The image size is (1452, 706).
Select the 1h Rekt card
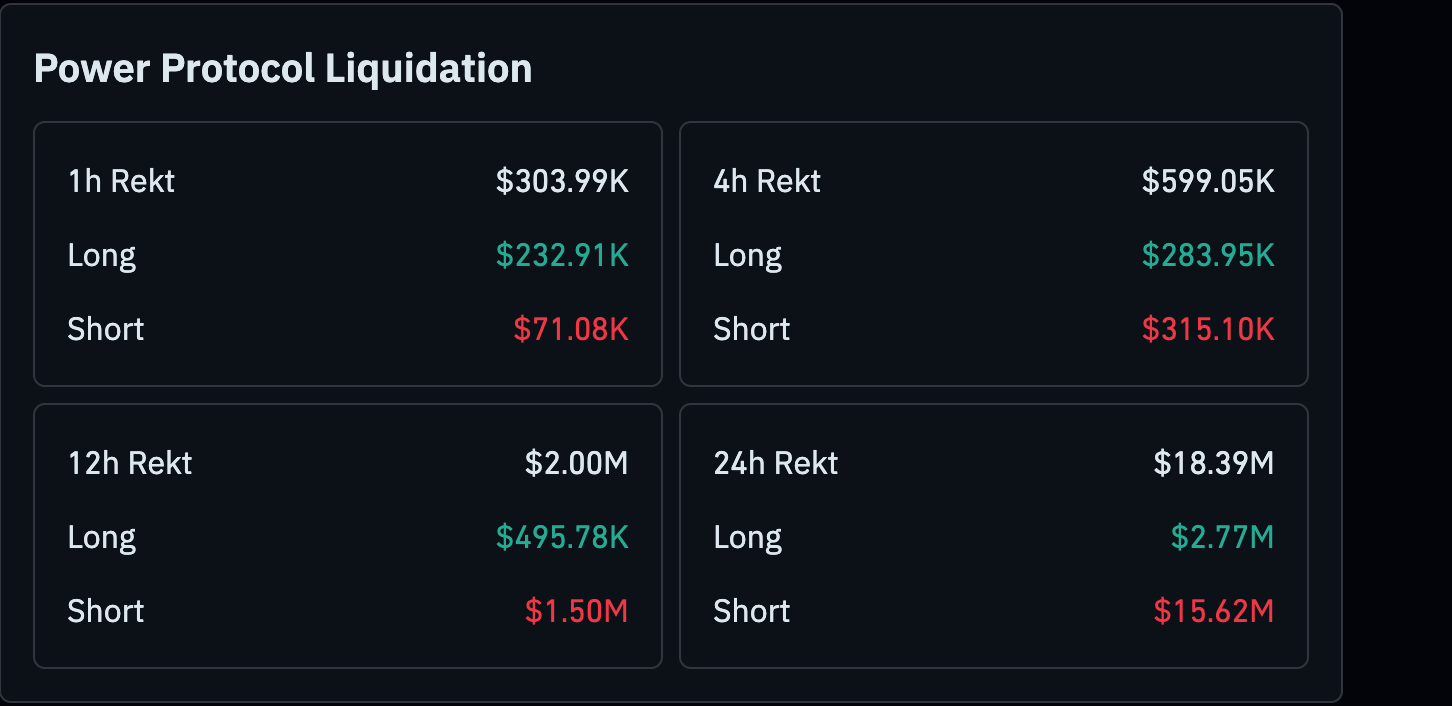click(347, 254)
